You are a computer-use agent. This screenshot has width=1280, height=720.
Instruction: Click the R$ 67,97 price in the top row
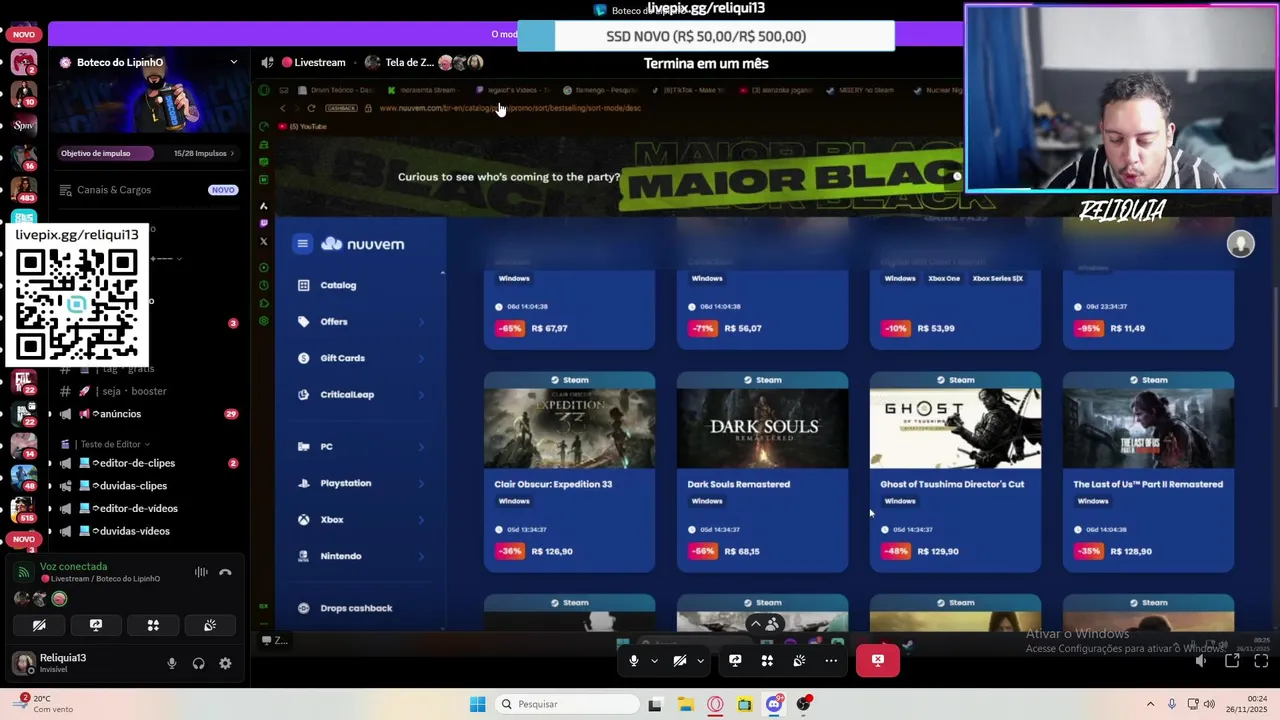[550, 328]
